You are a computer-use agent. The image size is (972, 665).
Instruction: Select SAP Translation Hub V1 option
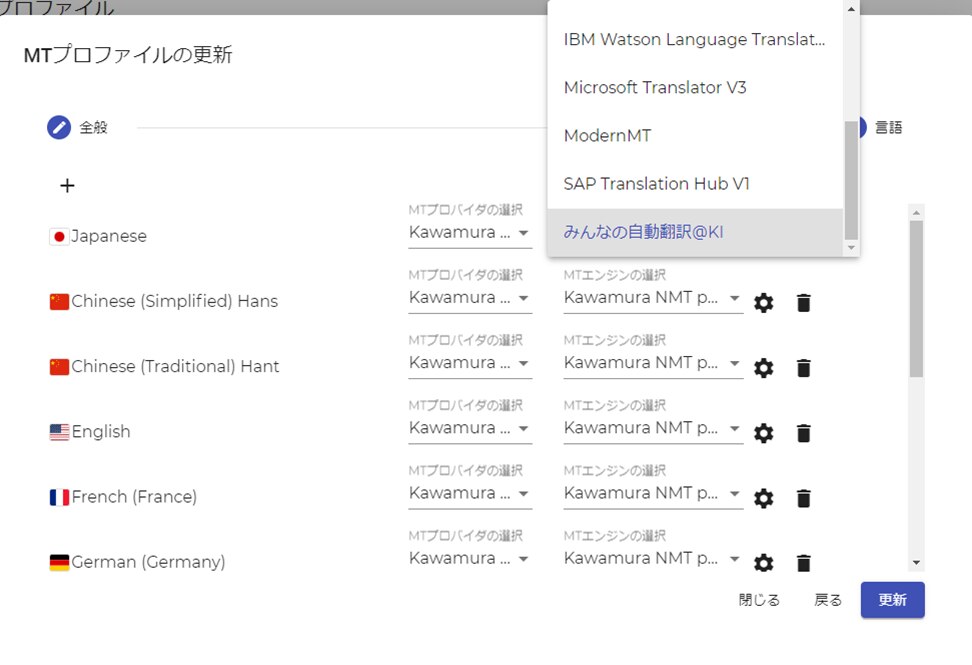click(656, 184)
